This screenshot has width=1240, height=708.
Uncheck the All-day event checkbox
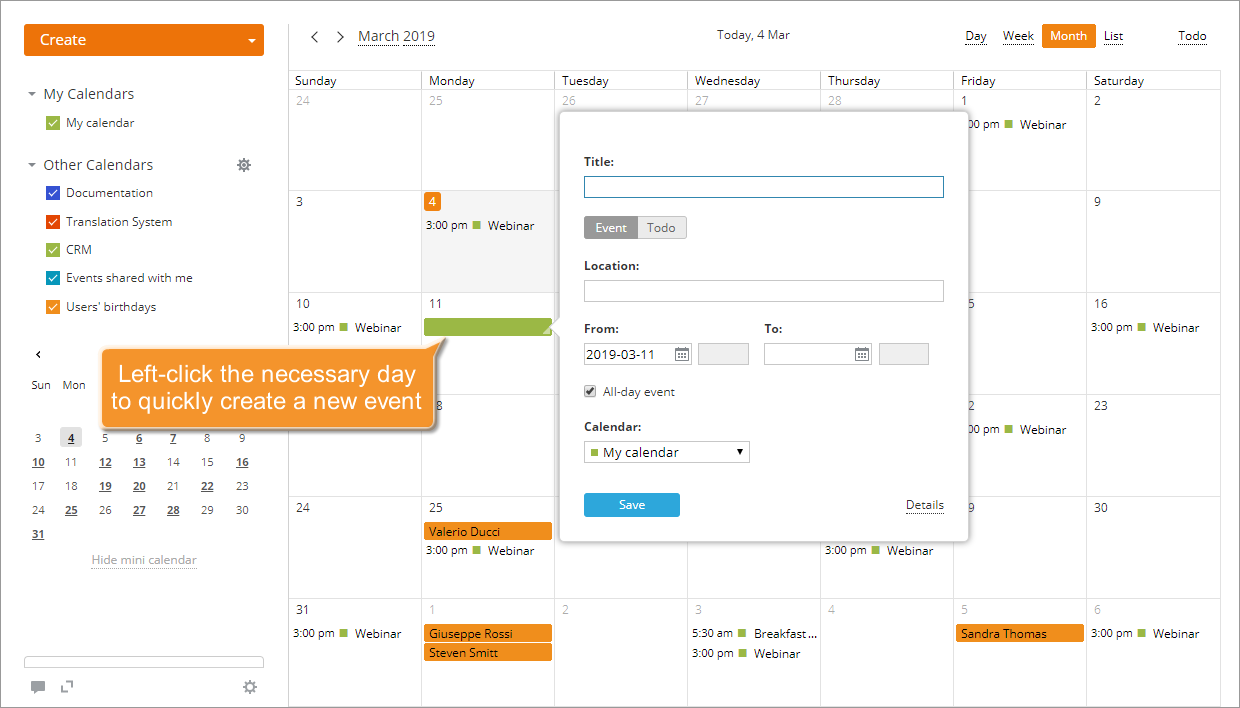590,391
